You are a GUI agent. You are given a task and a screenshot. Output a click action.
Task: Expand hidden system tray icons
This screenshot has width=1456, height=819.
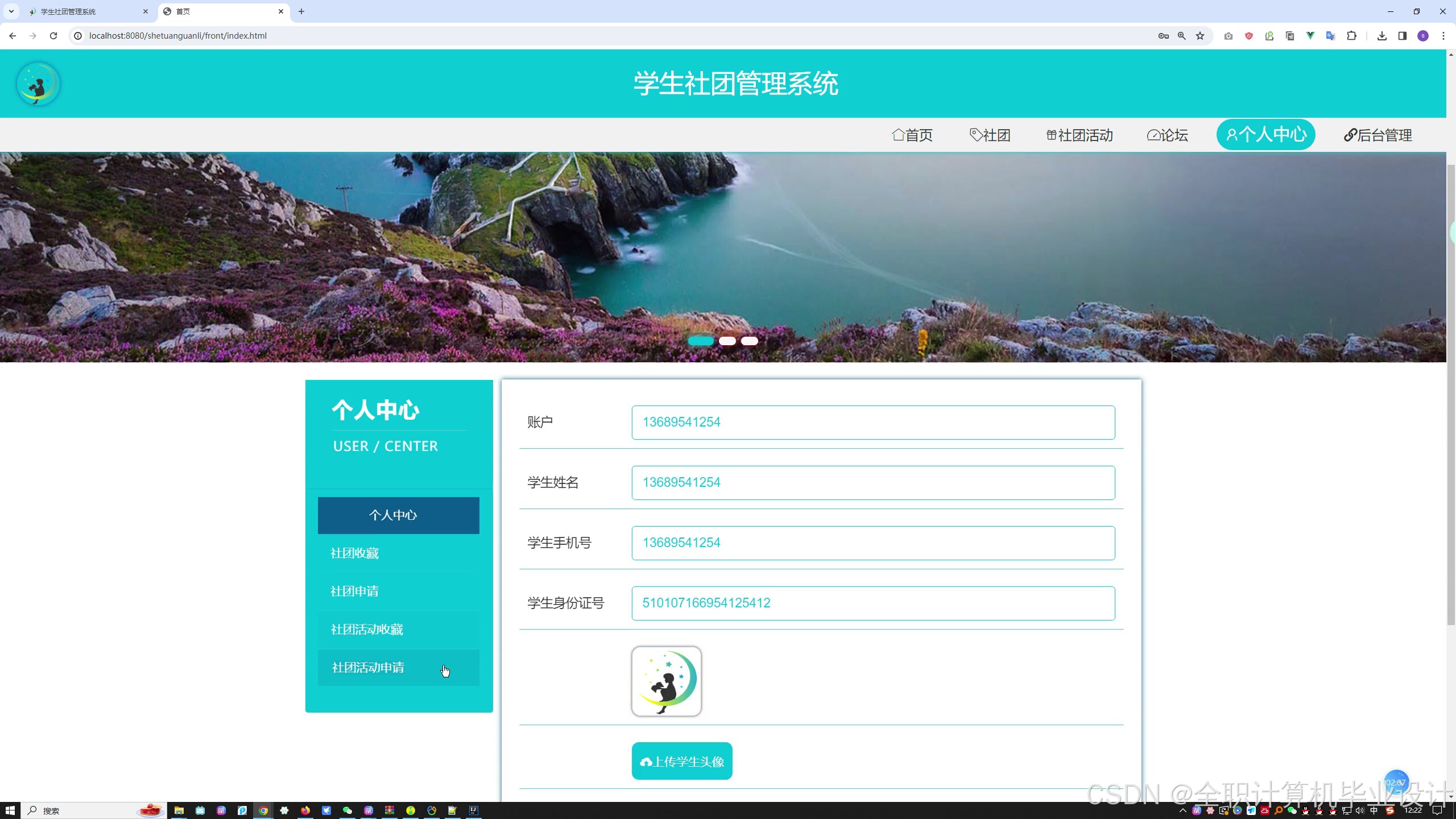click(x=1183, y=810)
